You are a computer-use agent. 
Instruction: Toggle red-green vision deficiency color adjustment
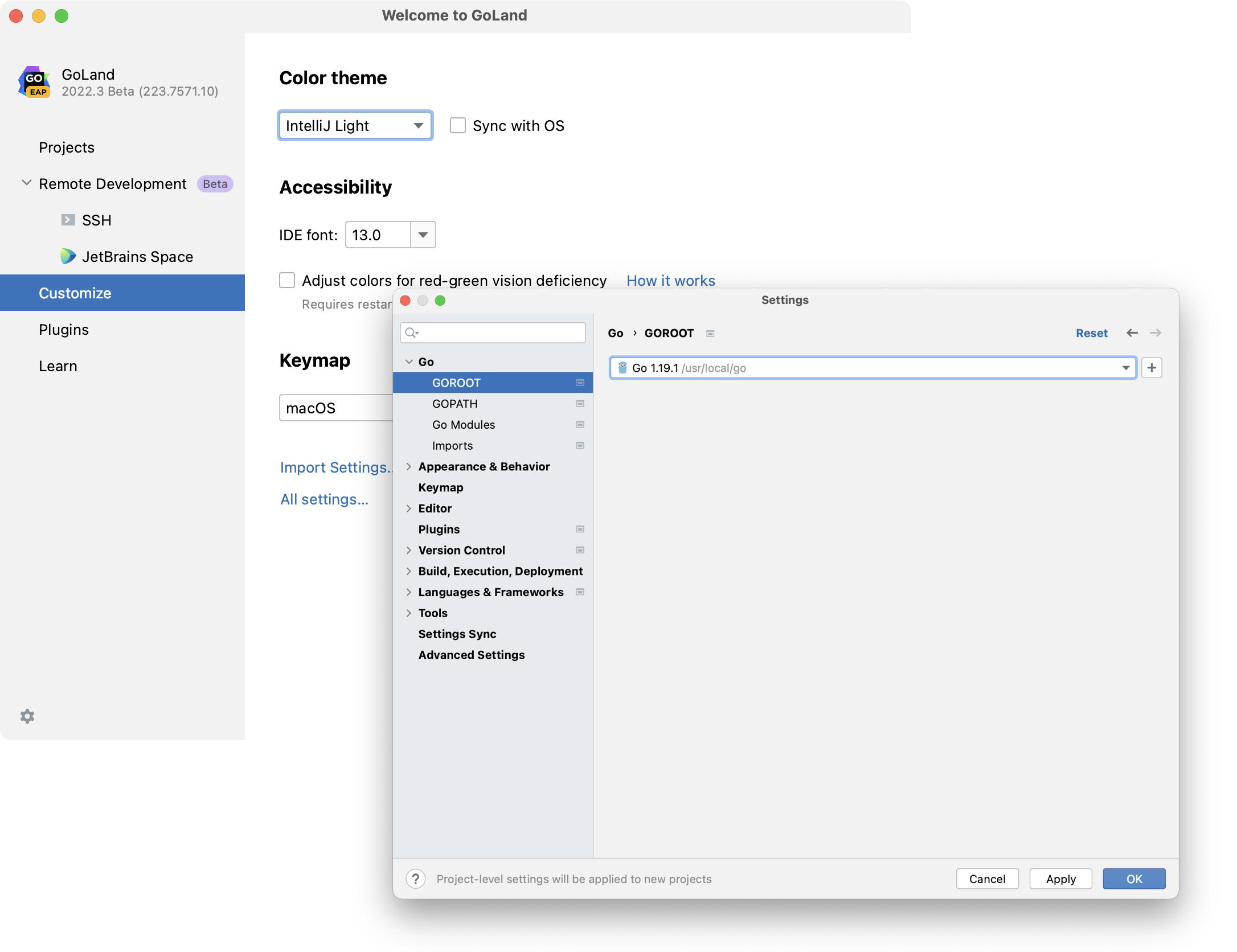(x=287, y=280)
